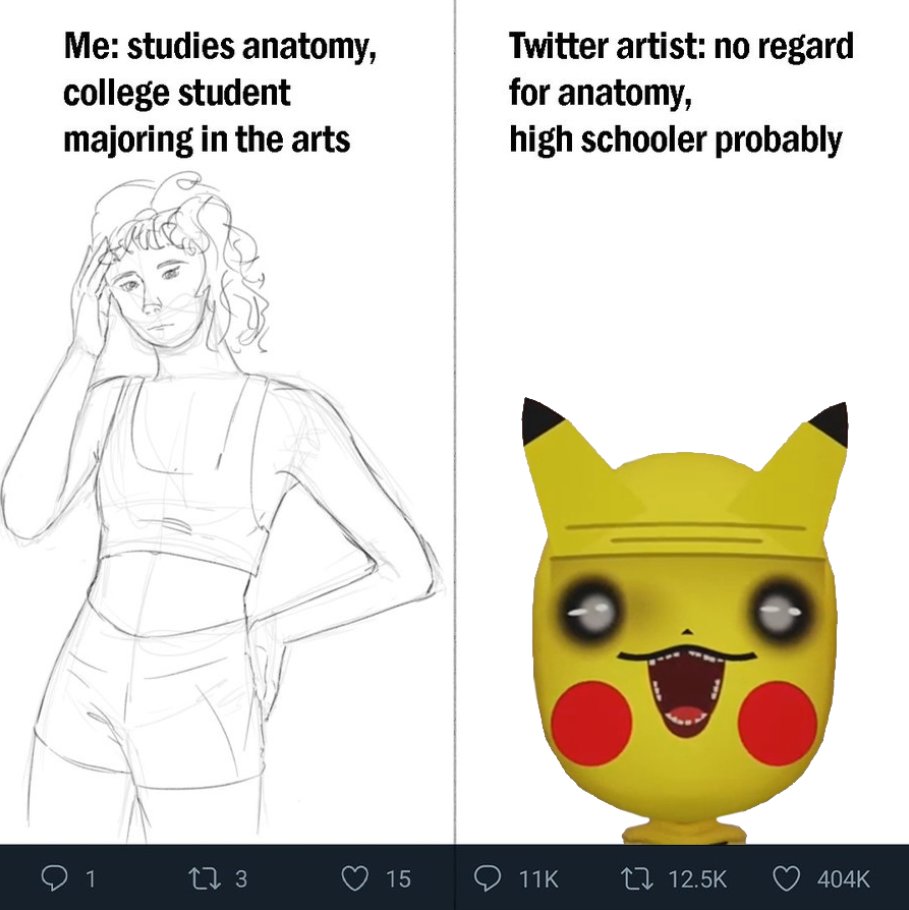
Task: Open replies via the 11K comment icon
Action: (x=488, y=878)
